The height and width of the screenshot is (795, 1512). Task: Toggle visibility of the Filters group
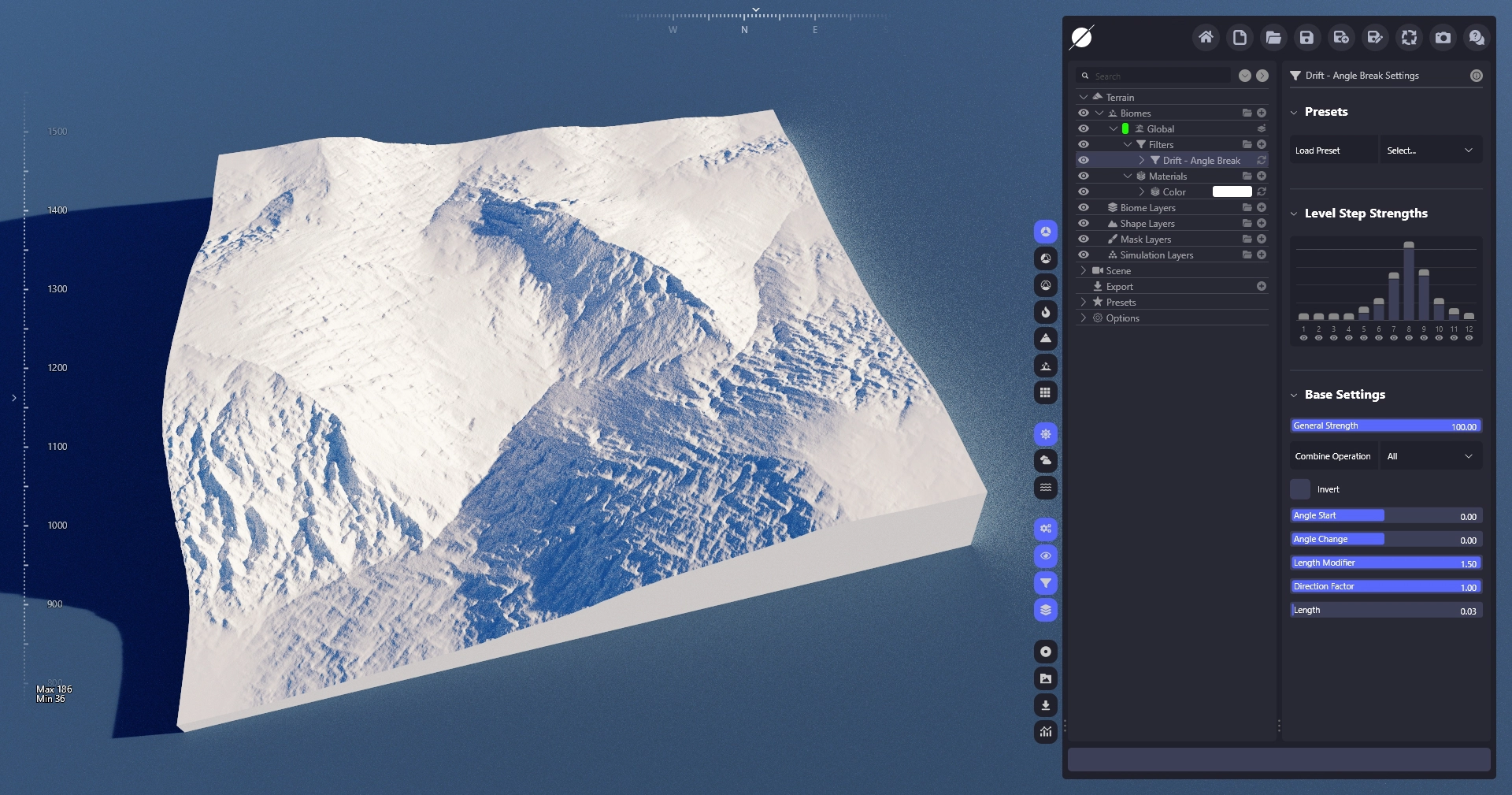point(1084,144)
